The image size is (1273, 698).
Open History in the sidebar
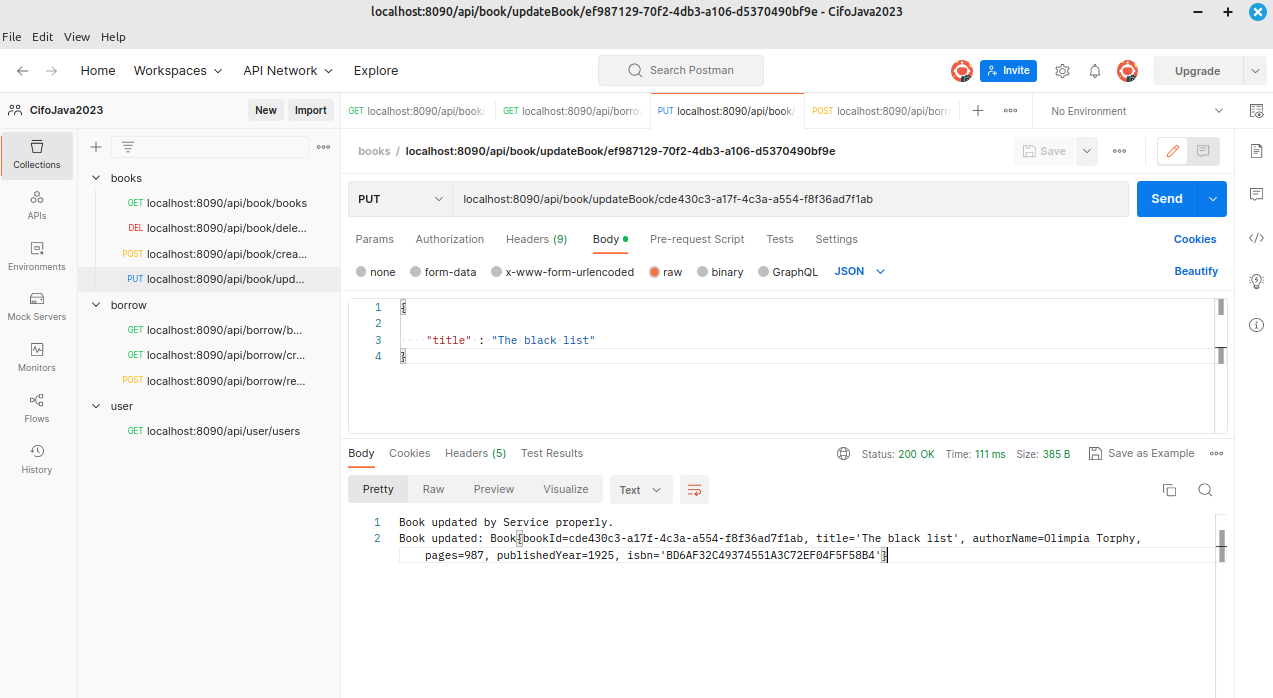pos(37,460)
